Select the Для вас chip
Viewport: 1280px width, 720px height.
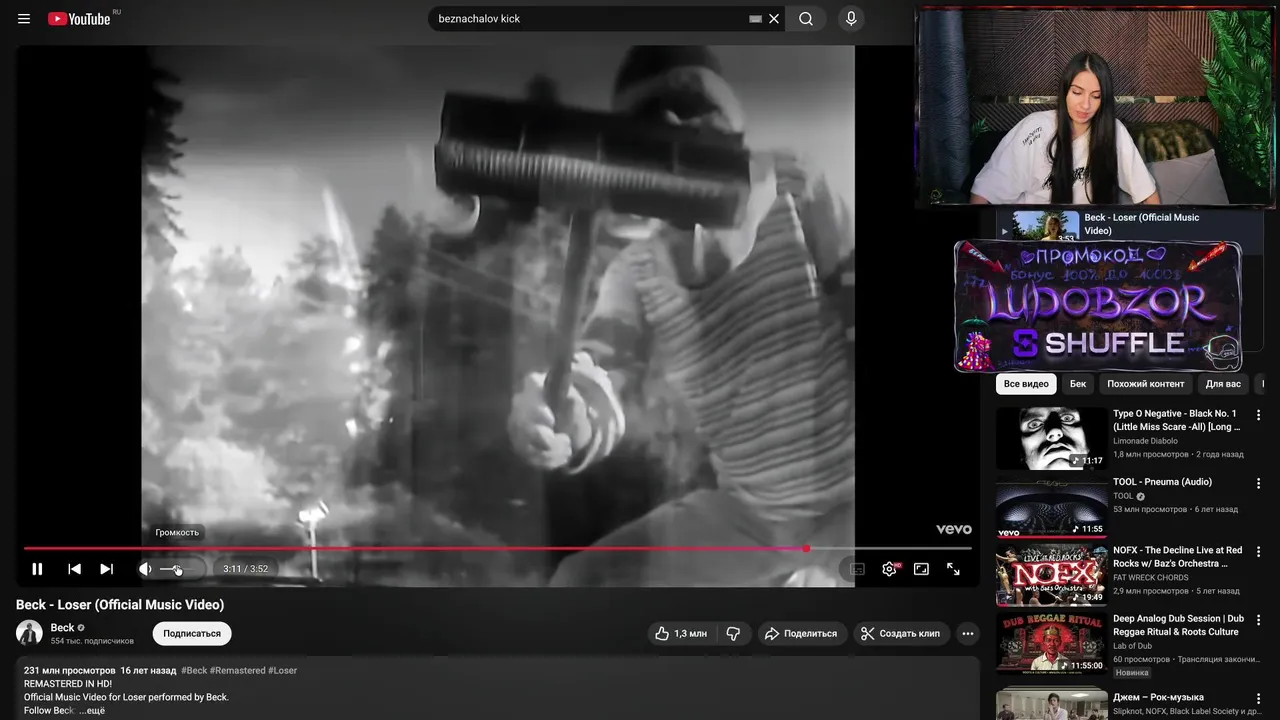coord(1223,384)
